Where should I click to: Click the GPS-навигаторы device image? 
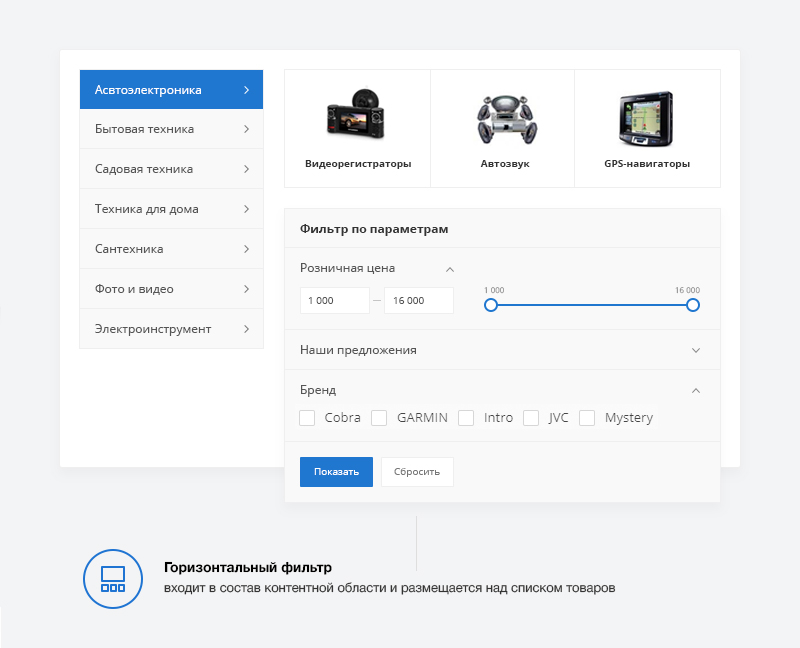point(646,118)
